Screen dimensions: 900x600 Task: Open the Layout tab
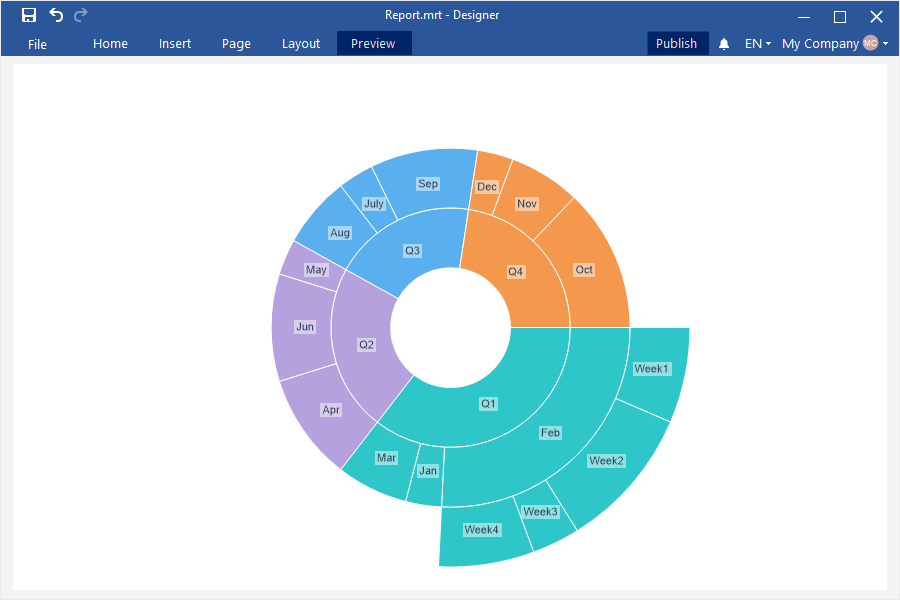point(301,44)
